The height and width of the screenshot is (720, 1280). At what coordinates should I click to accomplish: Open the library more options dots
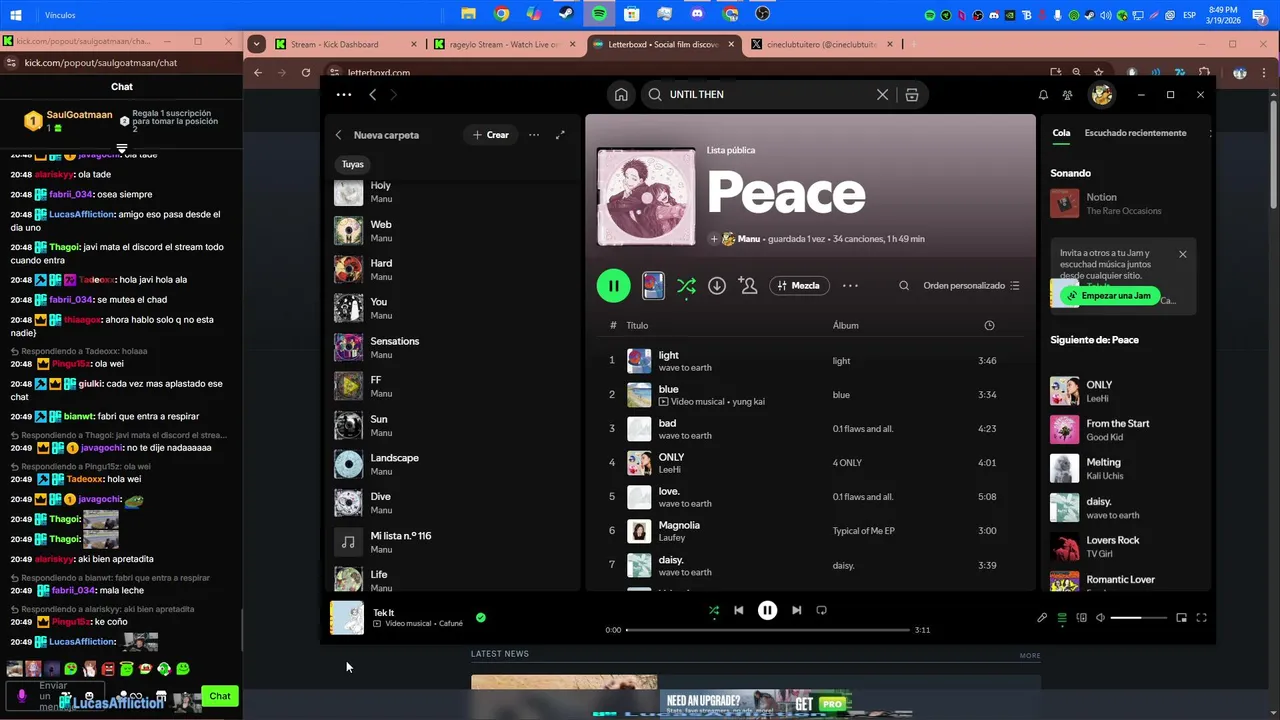click(x=534, y=135)
